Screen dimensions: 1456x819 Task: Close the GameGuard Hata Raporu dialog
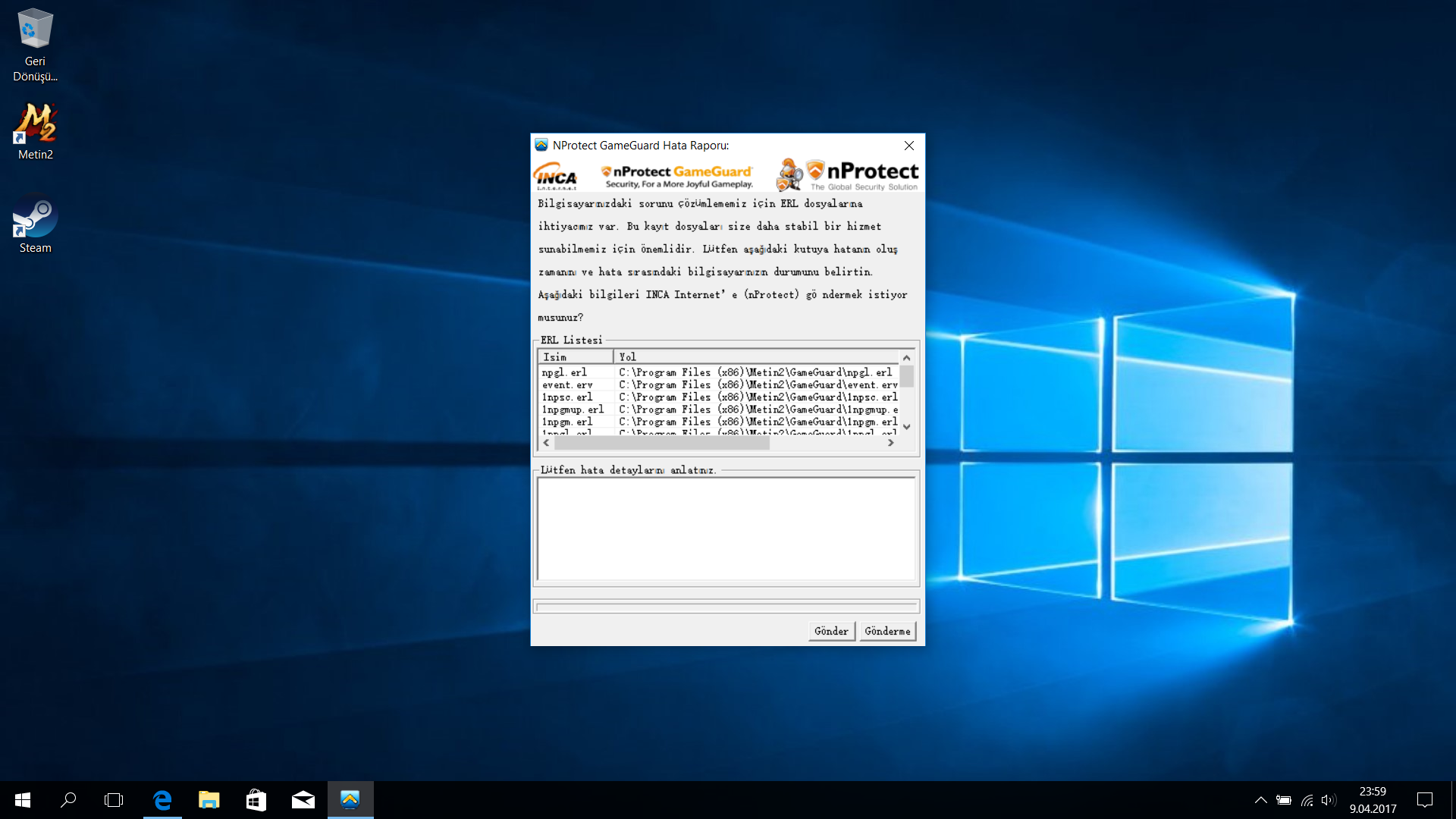(908, 146)
